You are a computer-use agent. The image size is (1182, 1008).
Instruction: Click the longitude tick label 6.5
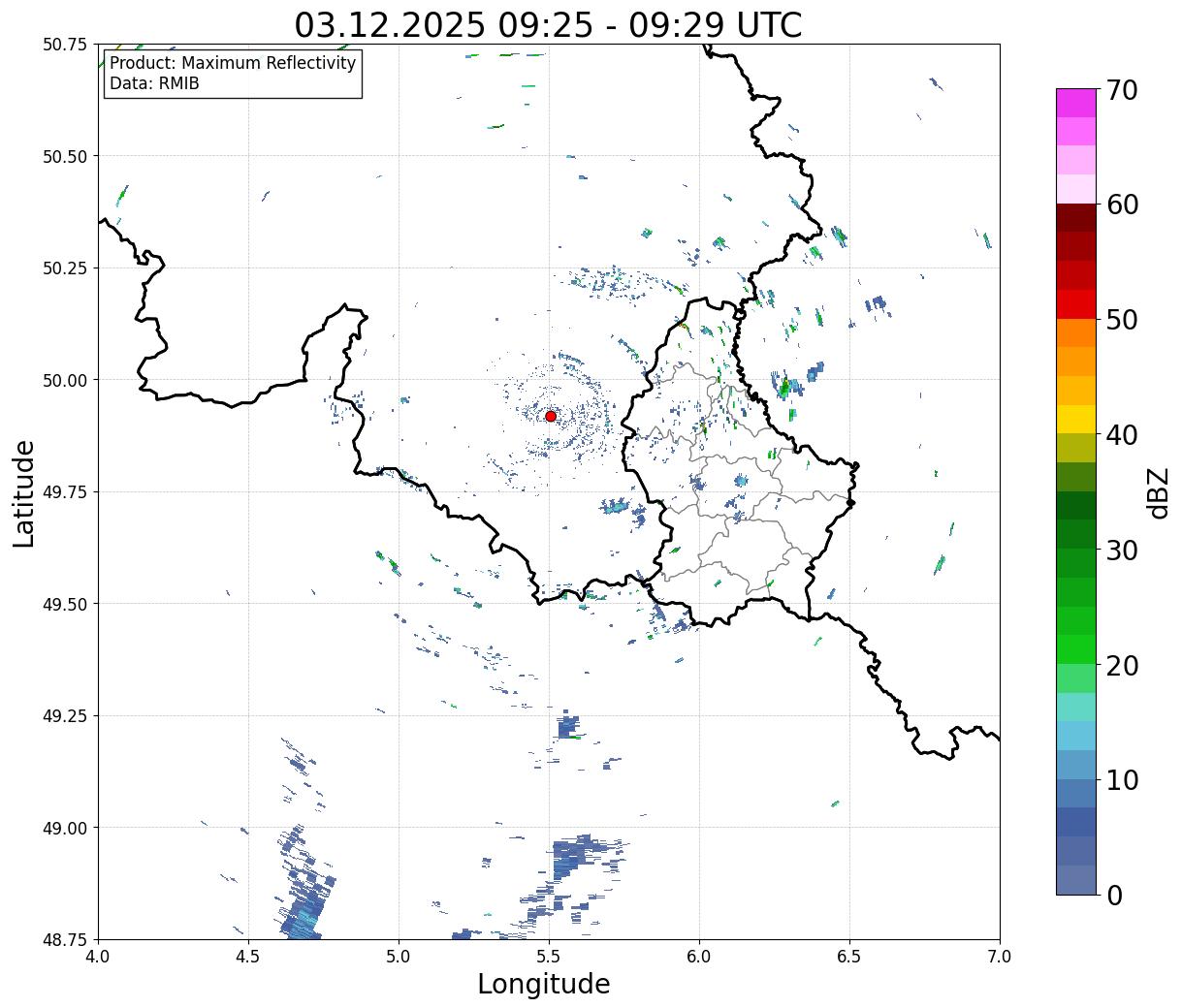click(x=849, y=957)
